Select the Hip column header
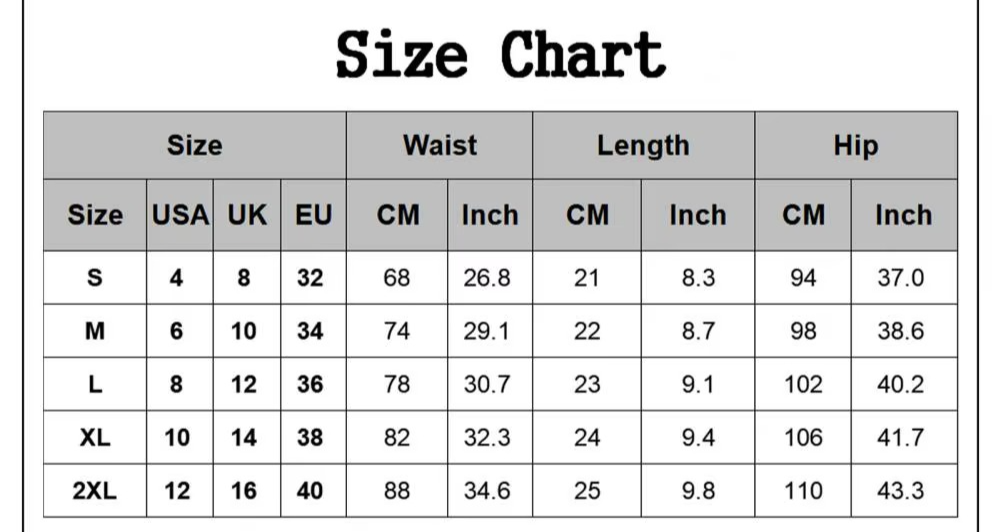This screenshot has width=1001, height=532. click(856, 146)
